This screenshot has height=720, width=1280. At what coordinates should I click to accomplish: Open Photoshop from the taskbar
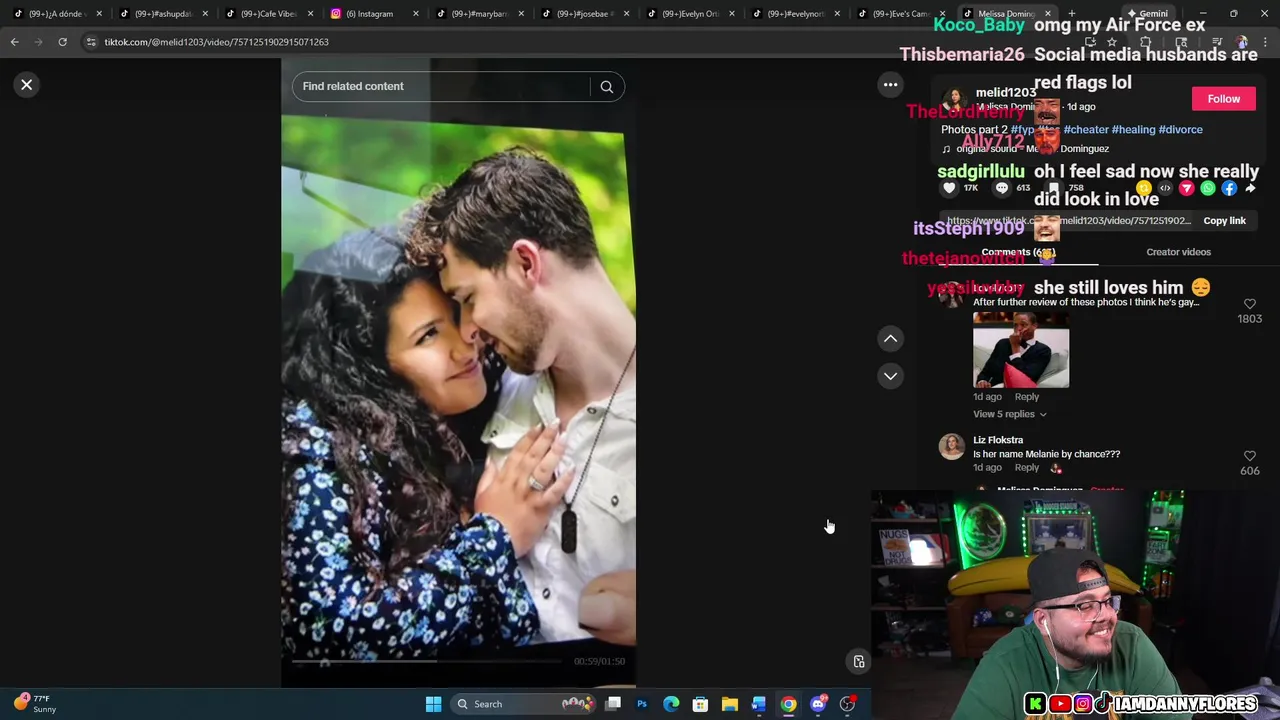[642, 704]
